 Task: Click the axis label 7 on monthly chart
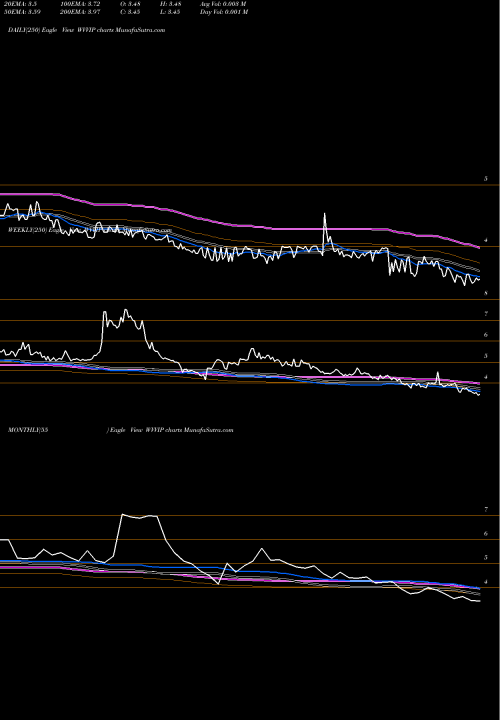pyautogui.click(x=486, y=509)
